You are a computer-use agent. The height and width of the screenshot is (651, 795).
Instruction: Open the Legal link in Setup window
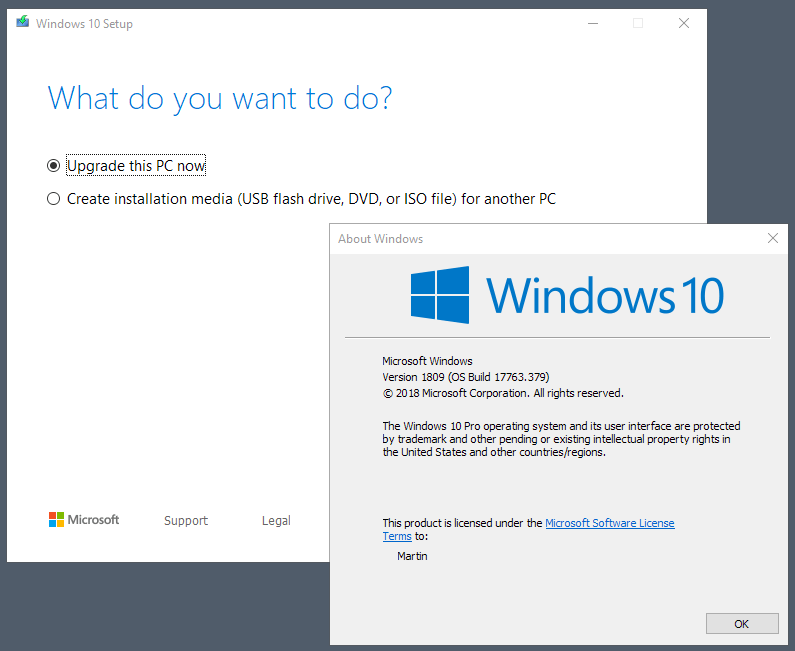coord(276,521)
